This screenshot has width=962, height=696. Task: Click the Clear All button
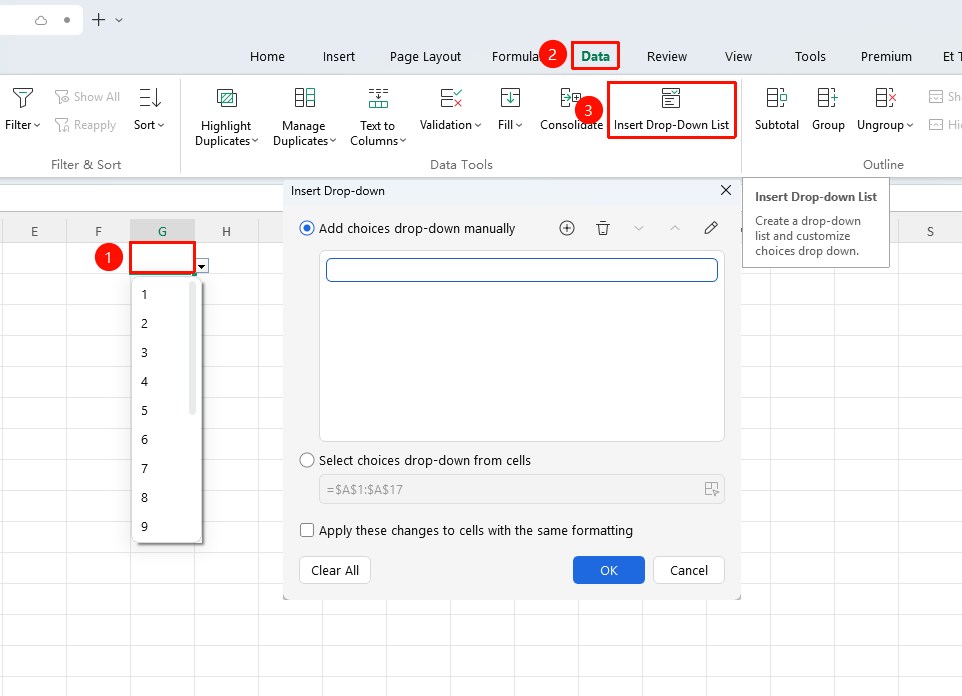(335, 570)
